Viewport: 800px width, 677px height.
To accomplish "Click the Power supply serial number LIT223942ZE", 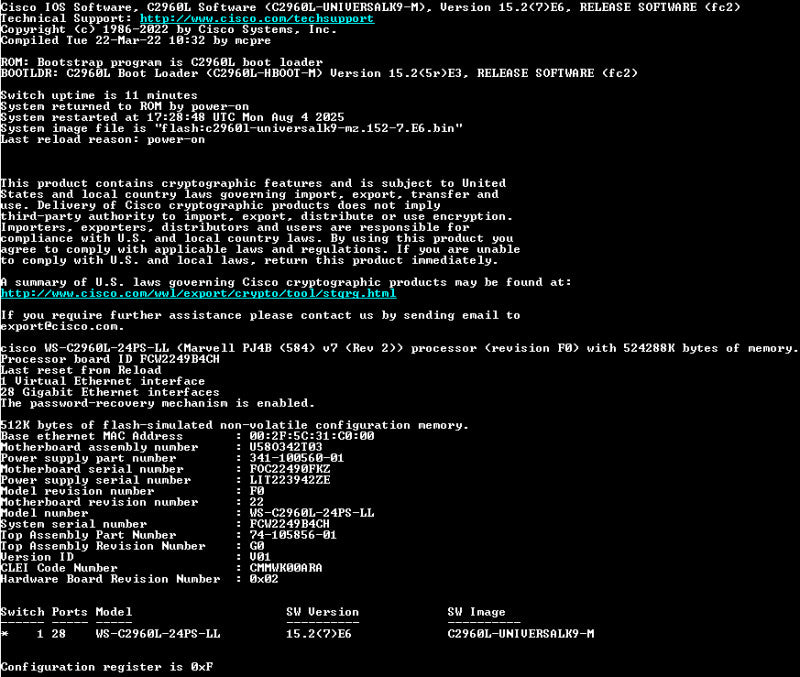I will (290, 480).
